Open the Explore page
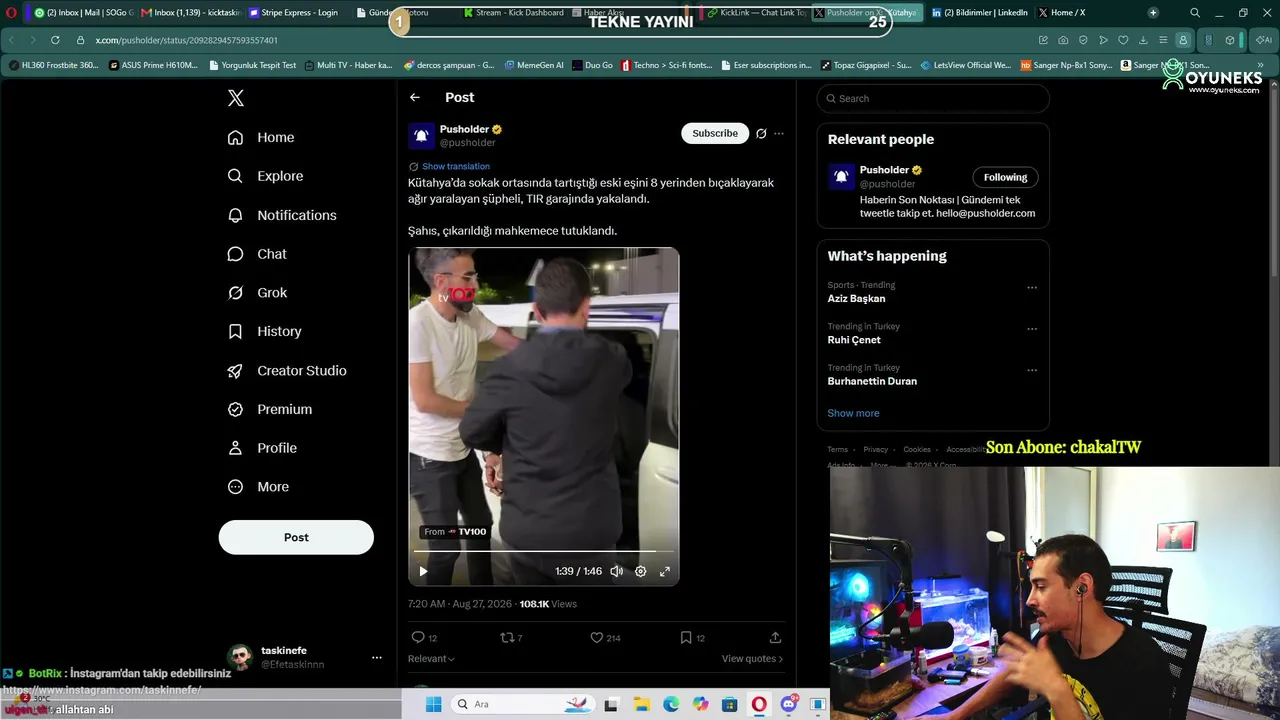The image size is (1280, 720). point(265,176)
